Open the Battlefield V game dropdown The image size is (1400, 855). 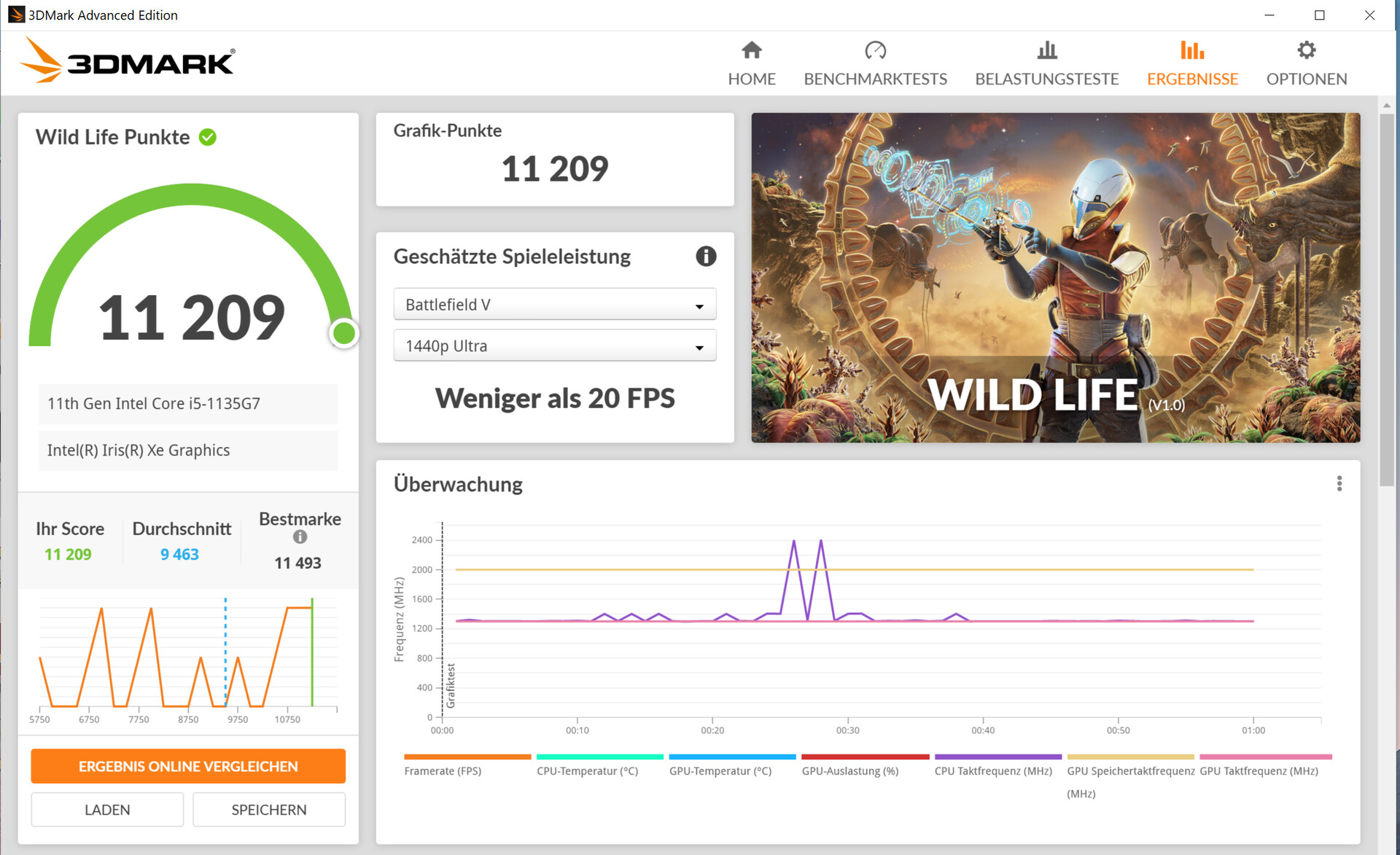pyautogui.click(x=554, y=305)
